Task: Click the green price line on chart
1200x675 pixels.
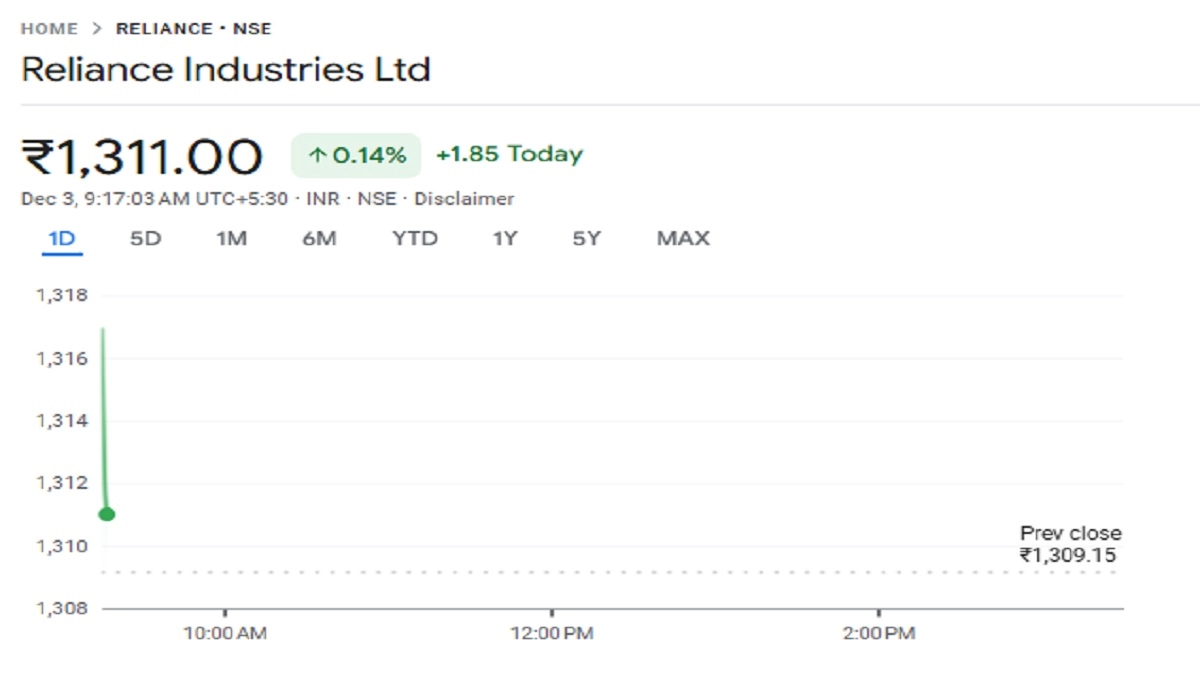Action: coord(103,420)
